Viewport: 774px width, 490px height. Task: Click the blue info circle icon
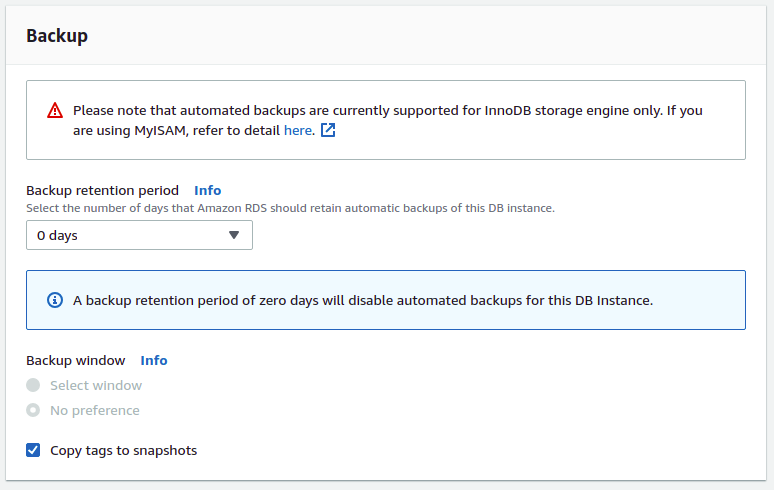55,300
